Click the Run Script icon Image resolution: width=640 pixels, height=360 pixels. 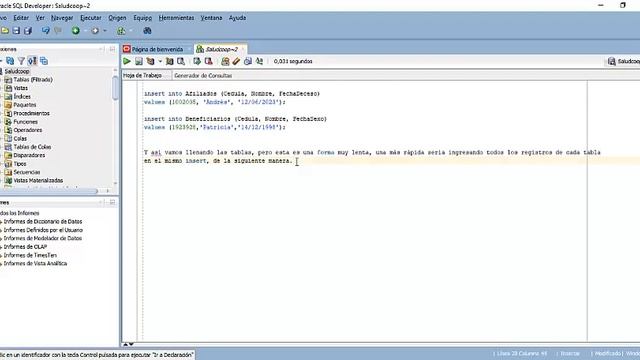click(x=139, y=61)
